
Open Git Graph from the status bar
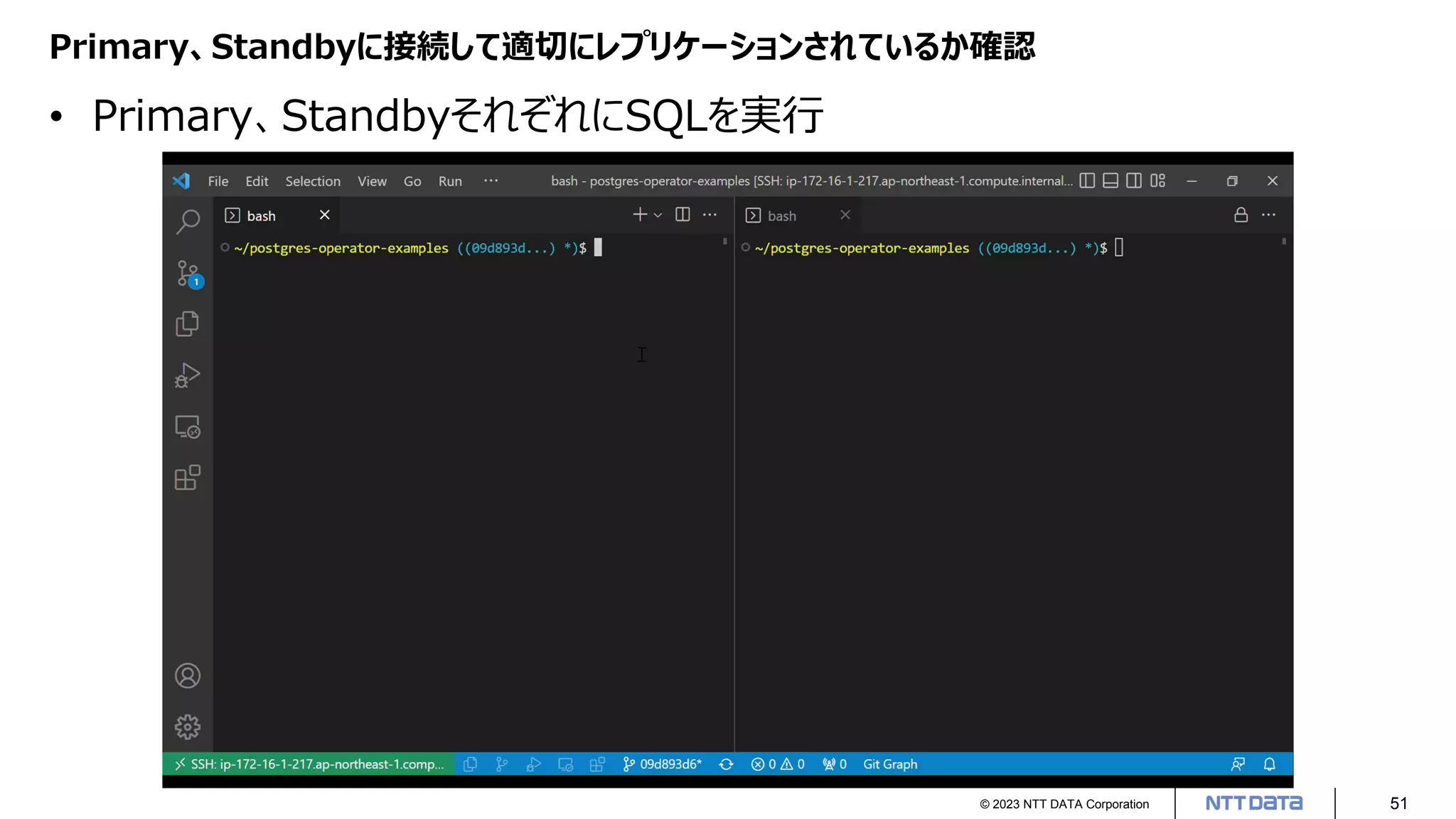point(890,764)
